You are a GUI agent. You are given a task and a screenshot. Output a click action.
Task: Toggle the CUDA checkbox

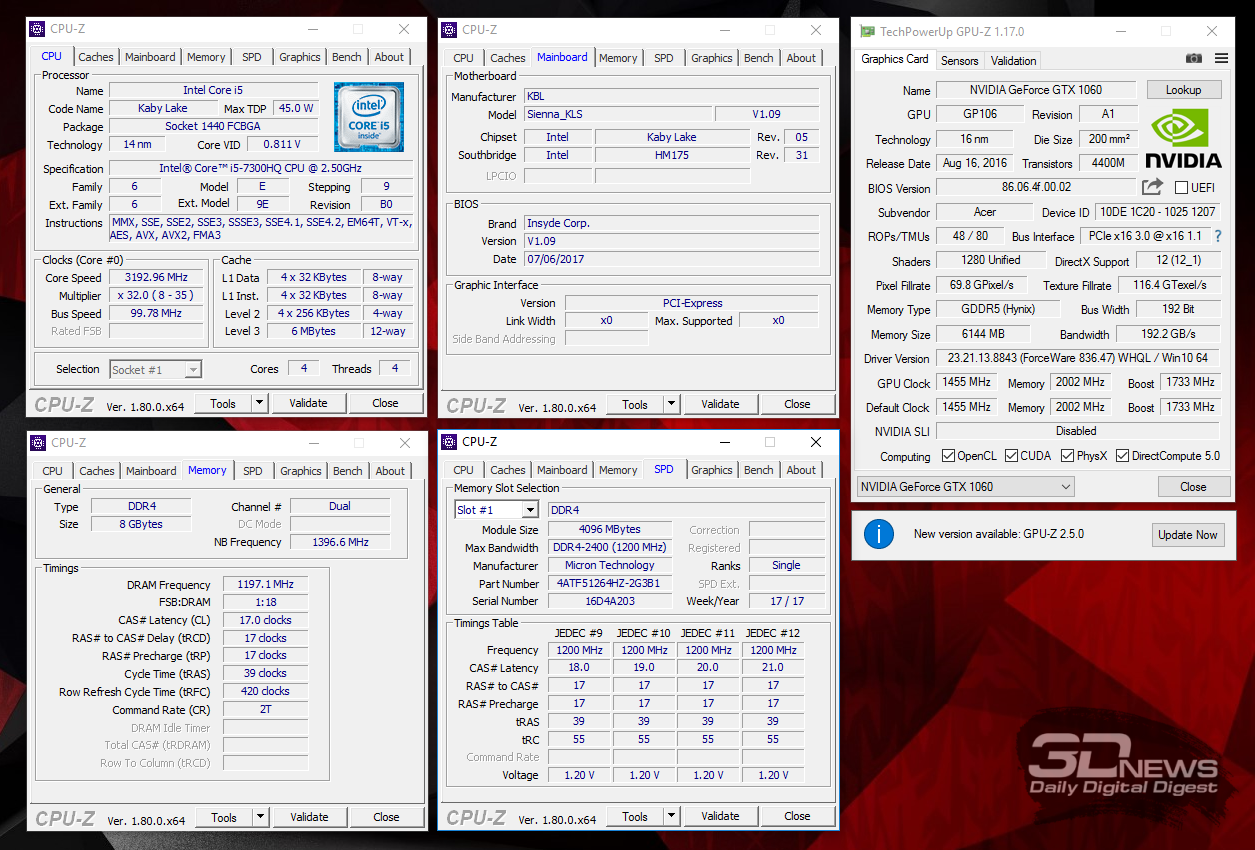coord(1011,456)
